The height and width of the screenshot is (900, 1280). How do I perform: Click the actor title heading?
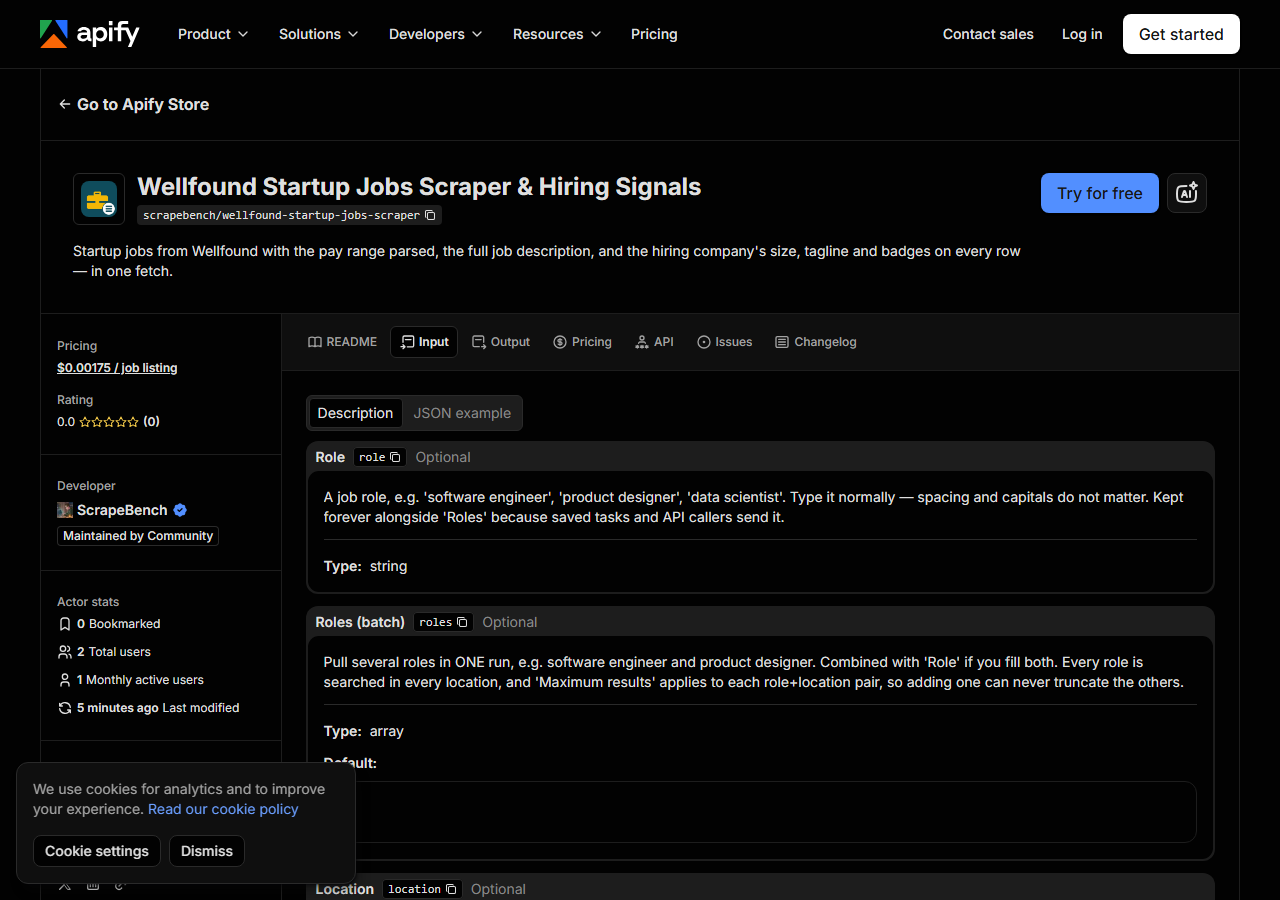point(419,187)
